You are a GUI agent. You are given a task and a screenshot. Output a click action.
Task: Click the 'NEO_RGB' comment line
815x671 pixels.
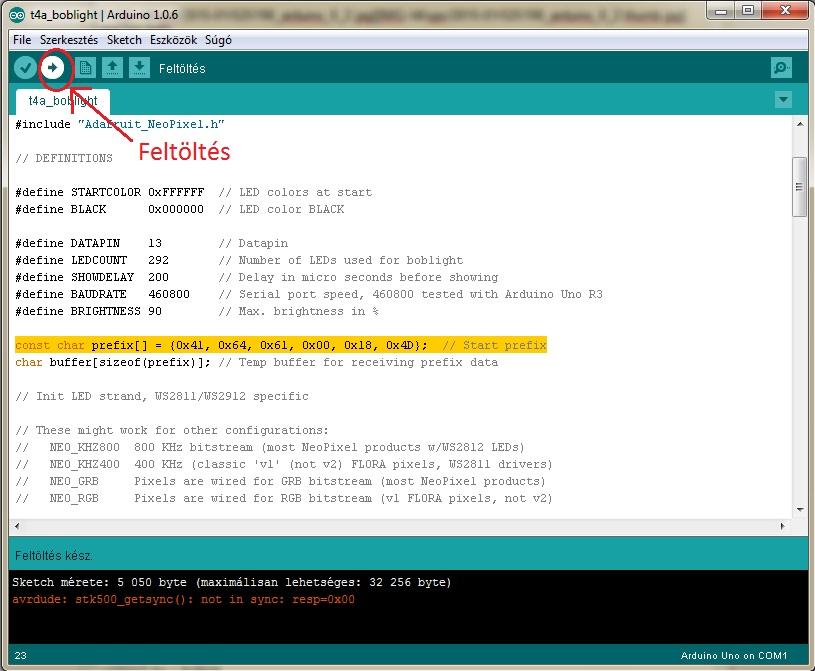pos(284,498)
